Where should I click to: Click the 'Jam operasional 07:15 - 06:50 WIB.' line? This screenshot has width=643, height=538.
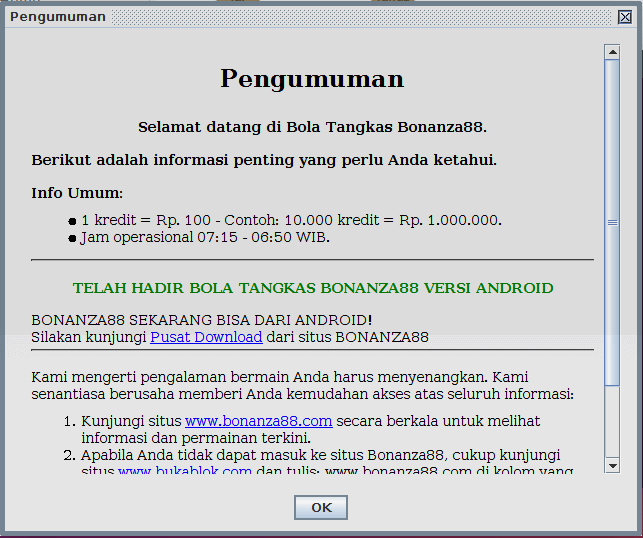click(205, 237)
